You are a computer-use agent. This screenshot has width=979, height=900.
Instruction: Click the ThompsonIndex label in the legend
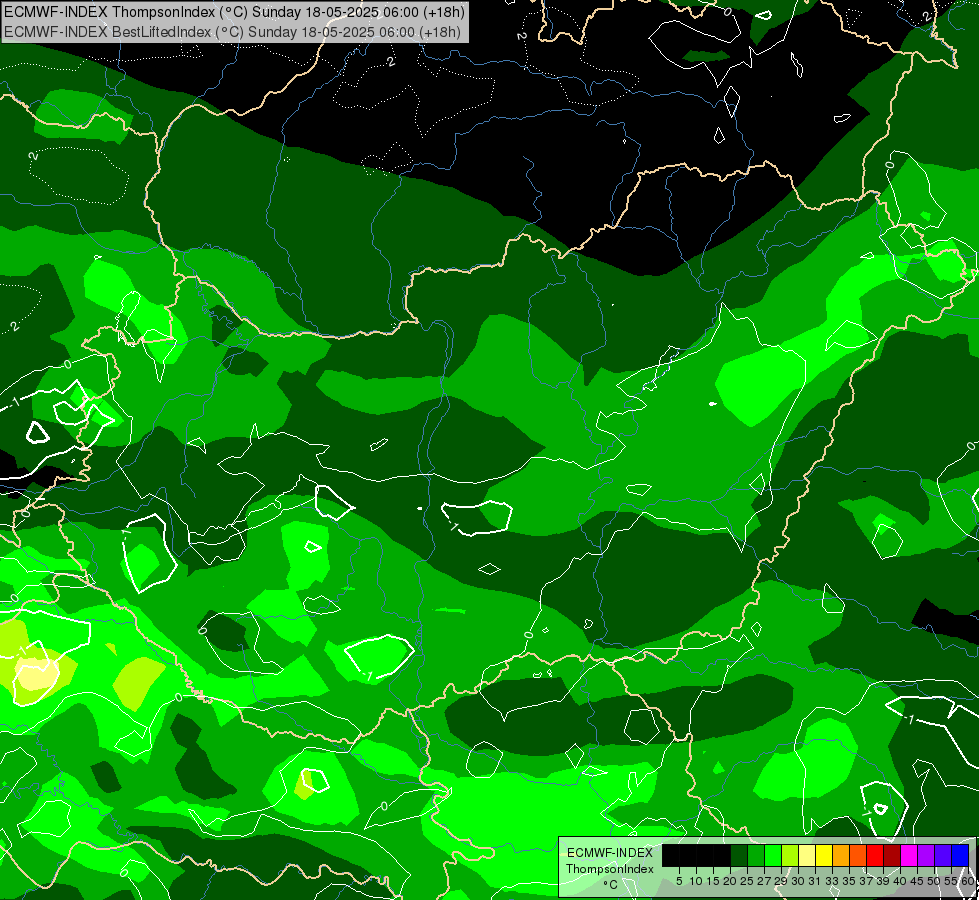click(610, 869)
